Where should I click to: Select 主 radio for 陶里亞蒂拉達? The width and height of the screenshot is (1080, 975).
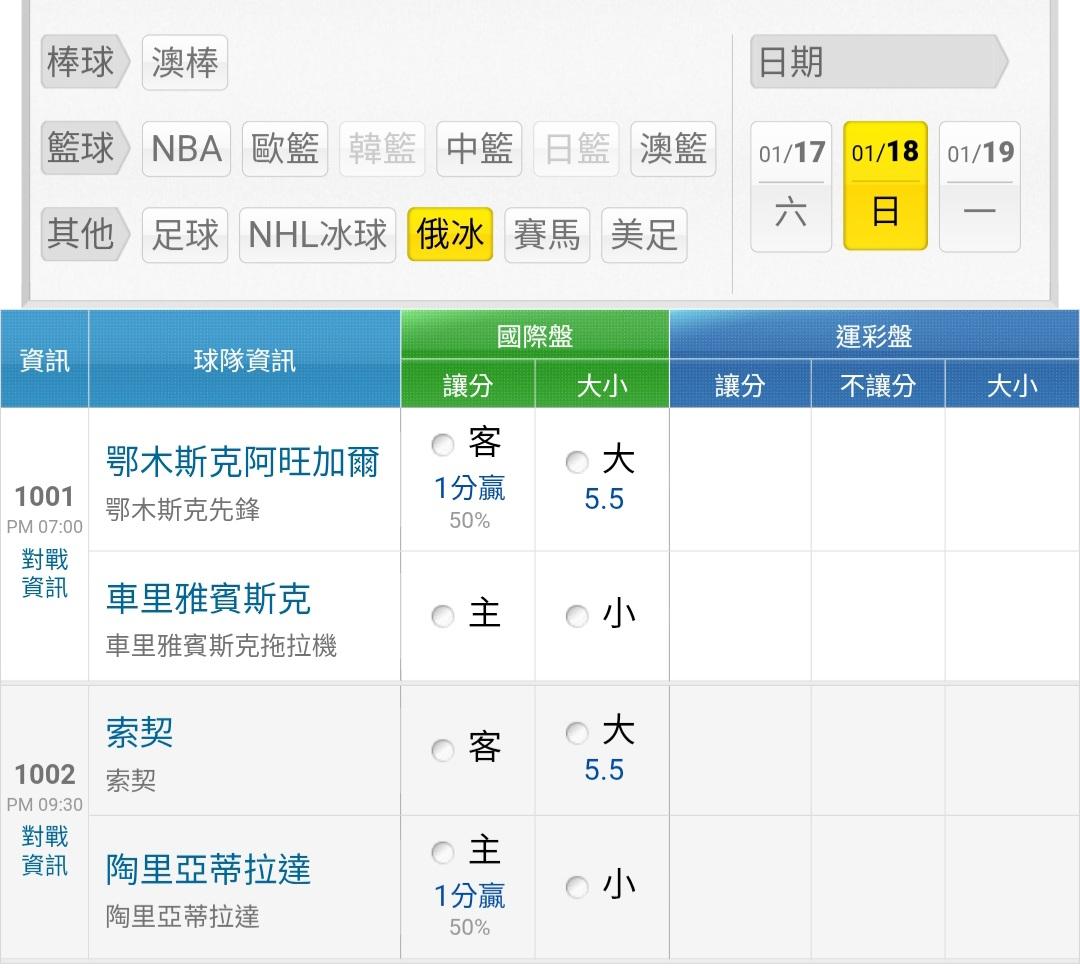tap(443, 853)
